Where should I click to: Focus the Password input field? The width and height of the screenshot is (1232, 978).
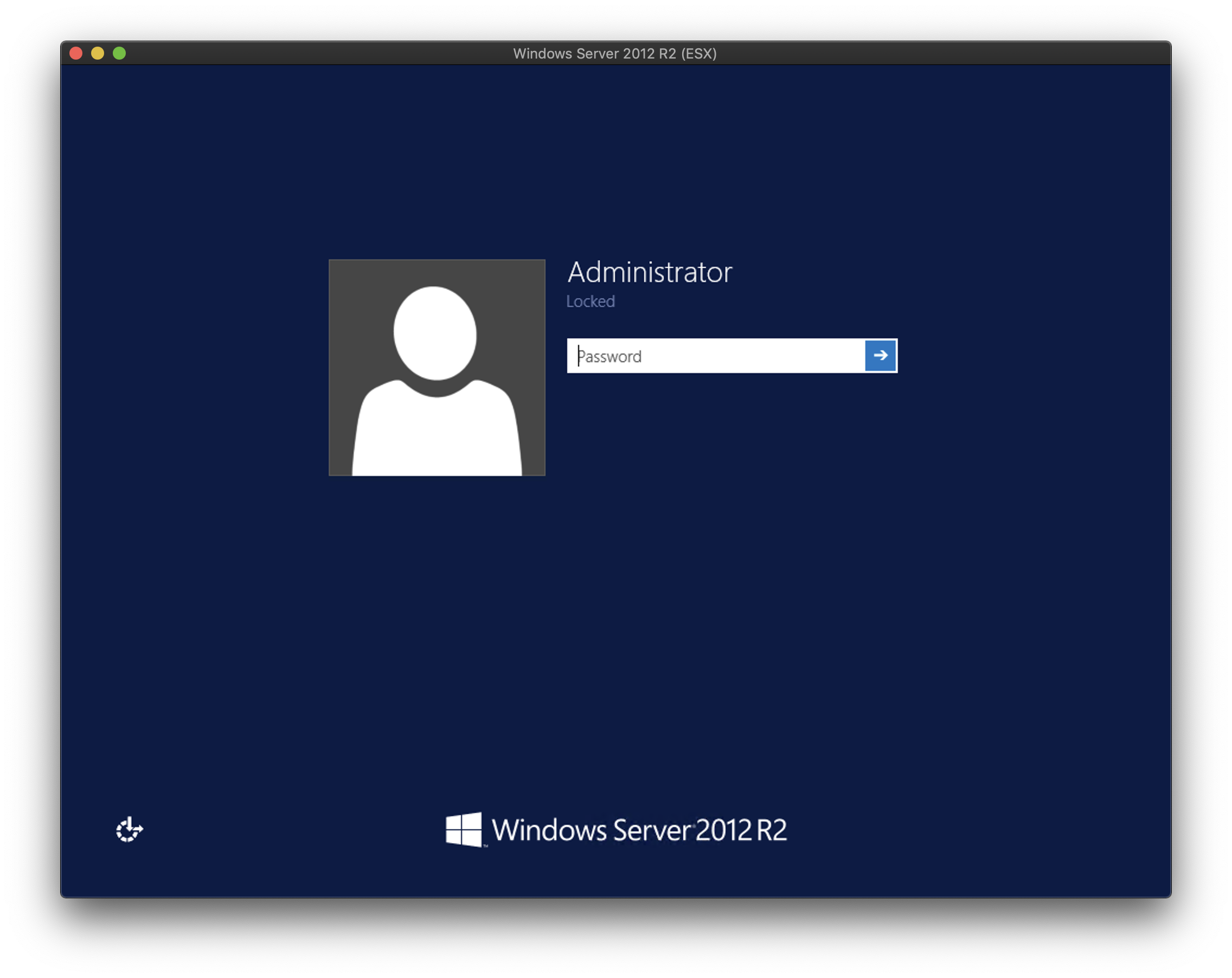(714, 356)
